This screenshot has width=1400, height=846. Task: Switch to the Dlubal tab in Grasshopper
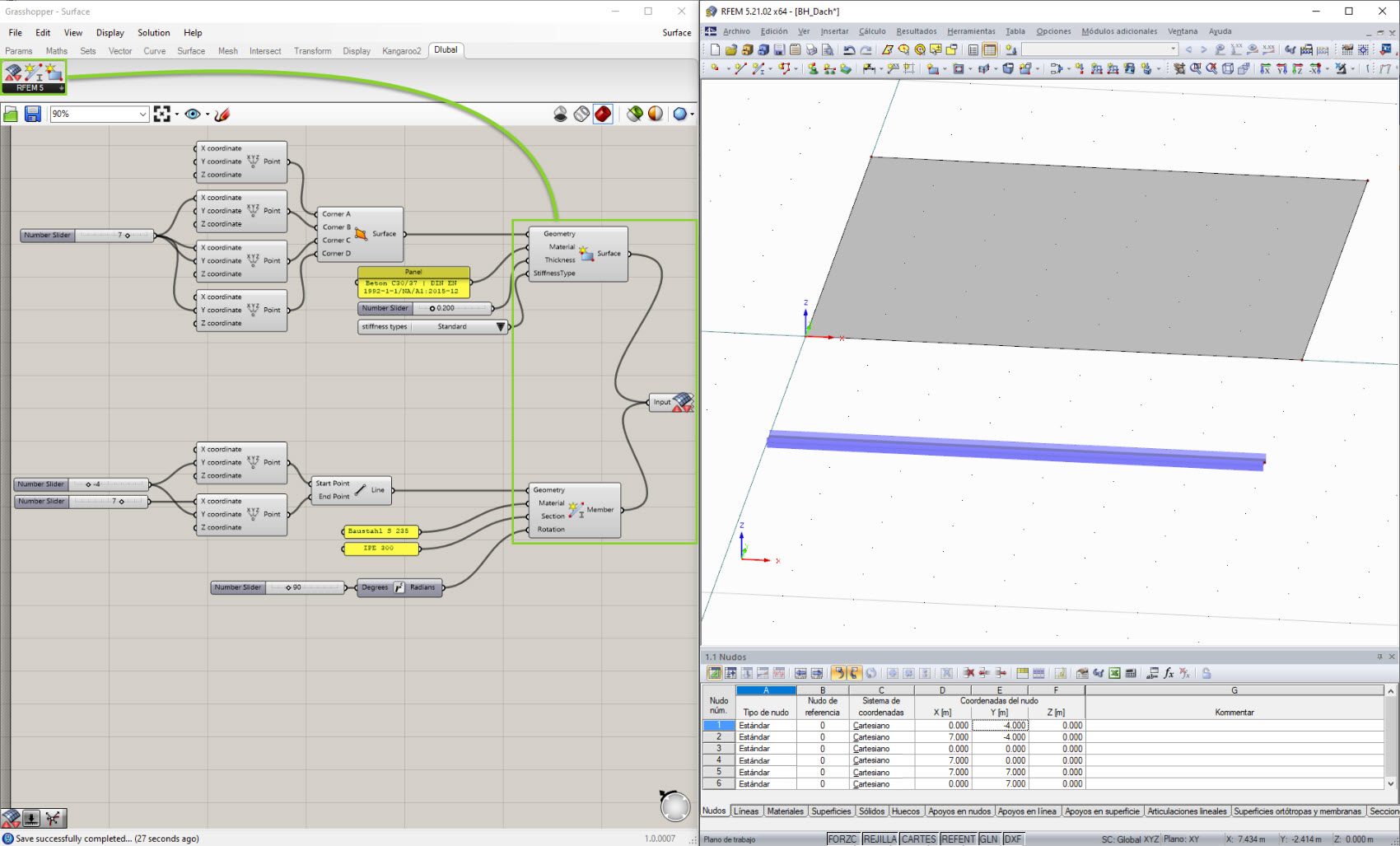446,50
